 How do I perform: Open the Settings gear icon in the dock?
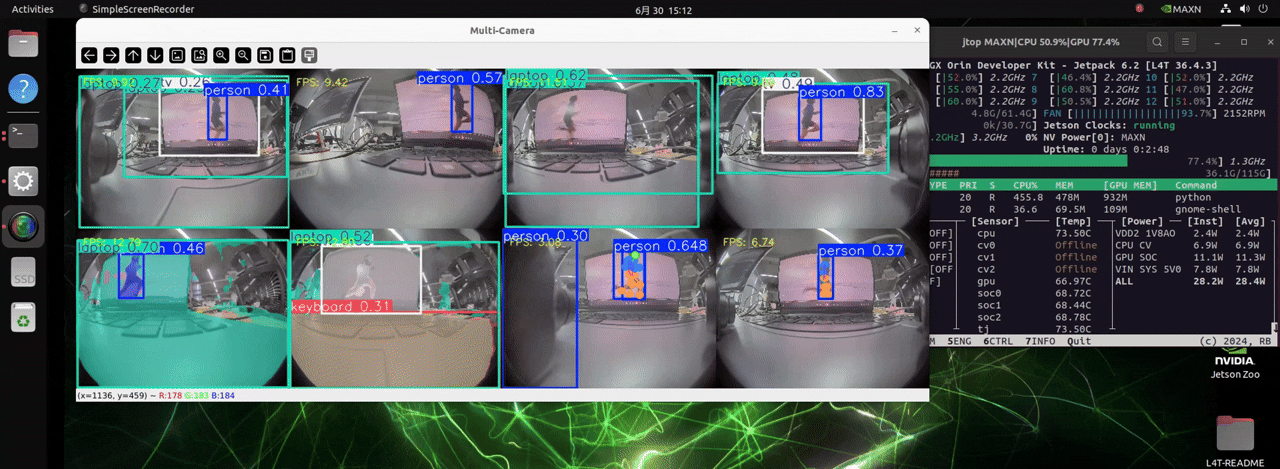point(24,180)
